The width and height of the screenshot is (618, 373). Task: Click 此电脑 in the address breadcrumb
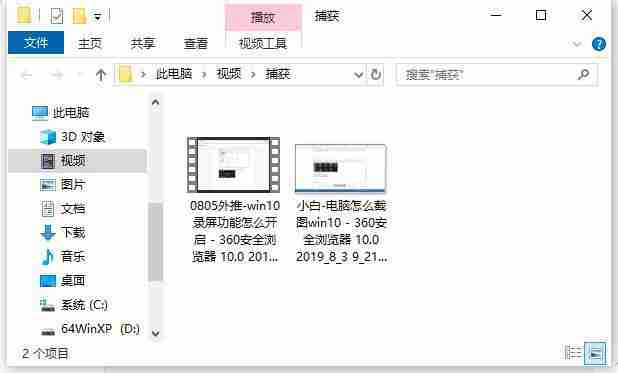[x=174, y=74]
